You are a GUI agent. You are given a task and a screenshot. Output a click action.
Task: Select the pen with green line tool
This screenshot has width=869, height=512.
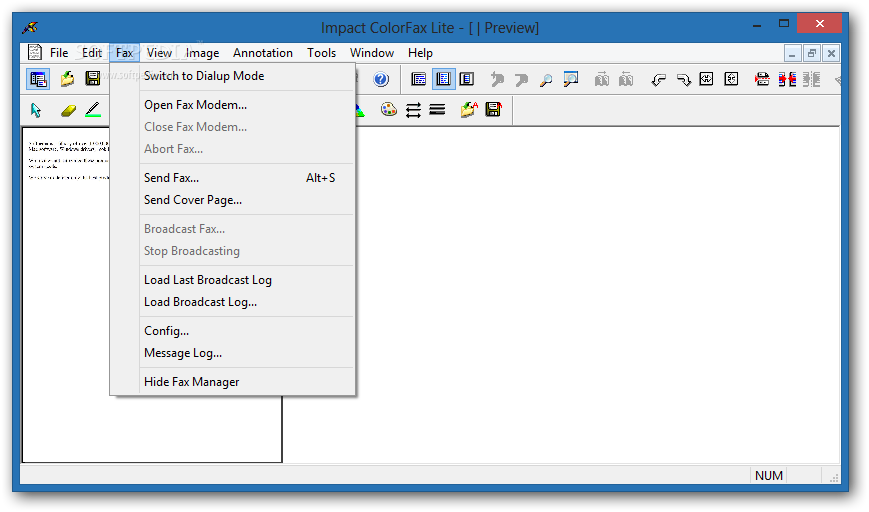[93, 110]
